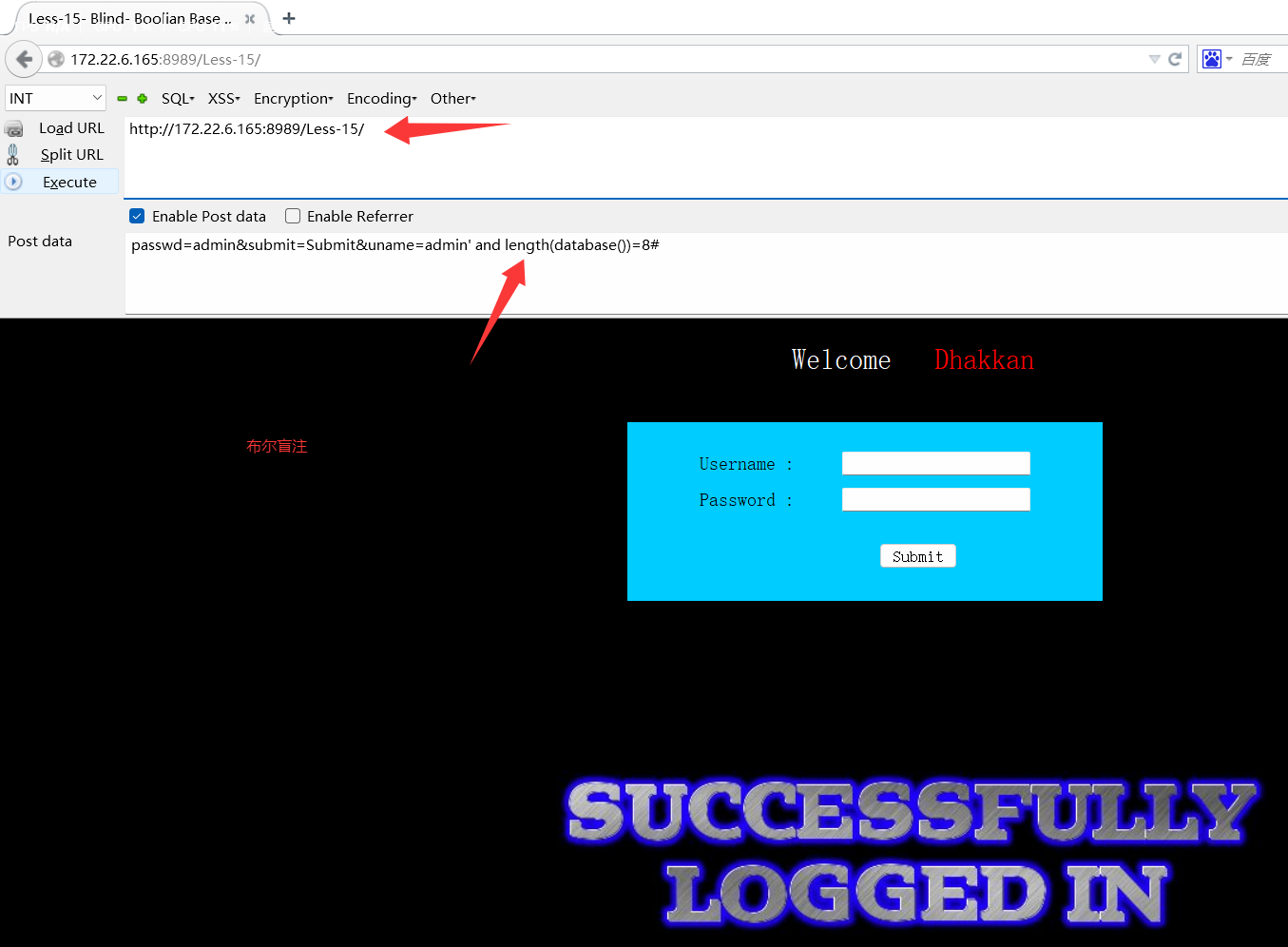Image resolution: width=1288 pixels, height=947 pixels.
Task: Open the Encoding menu
Action: click(x=381, y=98)
